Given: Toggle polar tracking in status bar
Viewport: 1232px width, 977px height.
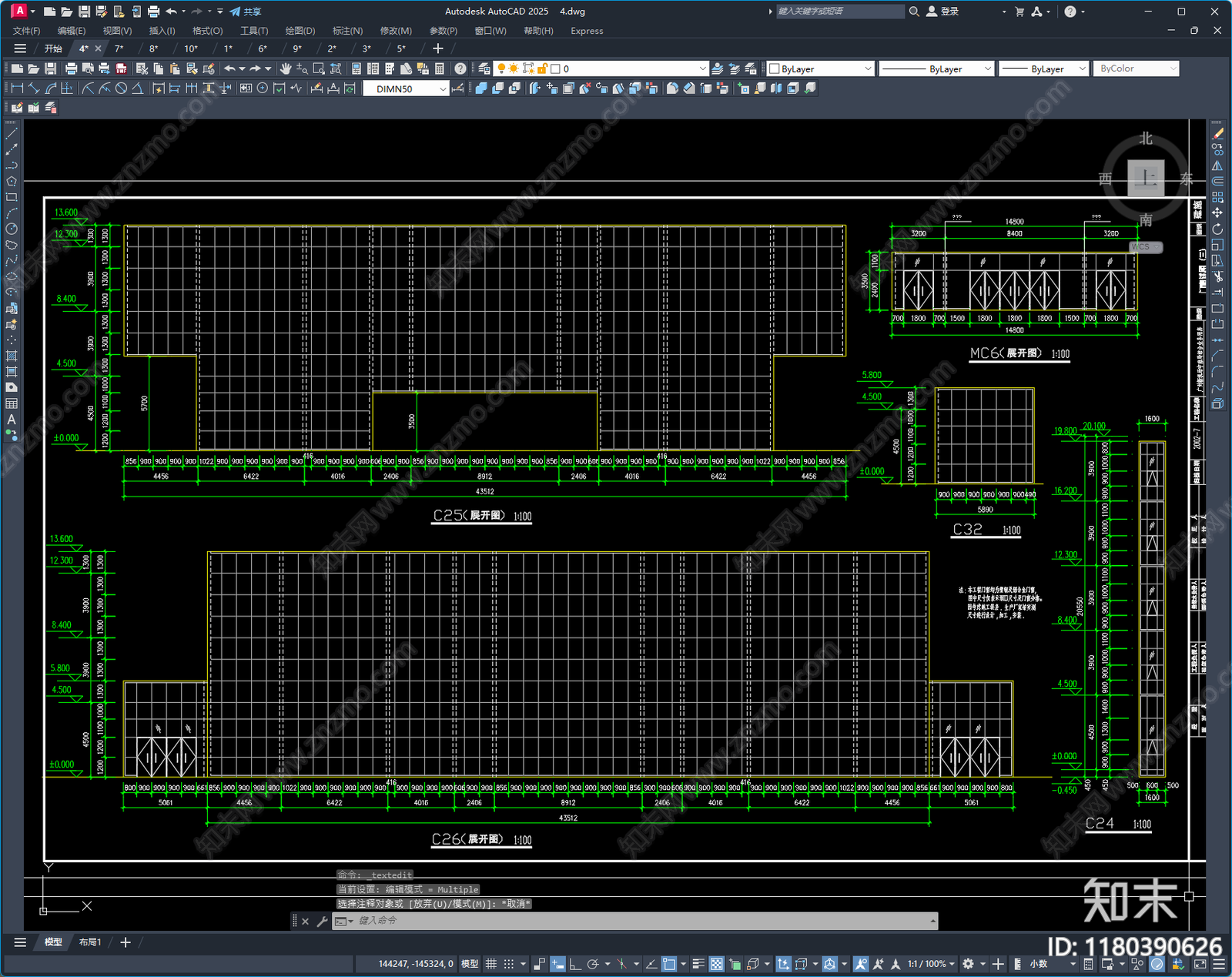Looking at the screenshot, I should 592,964.
